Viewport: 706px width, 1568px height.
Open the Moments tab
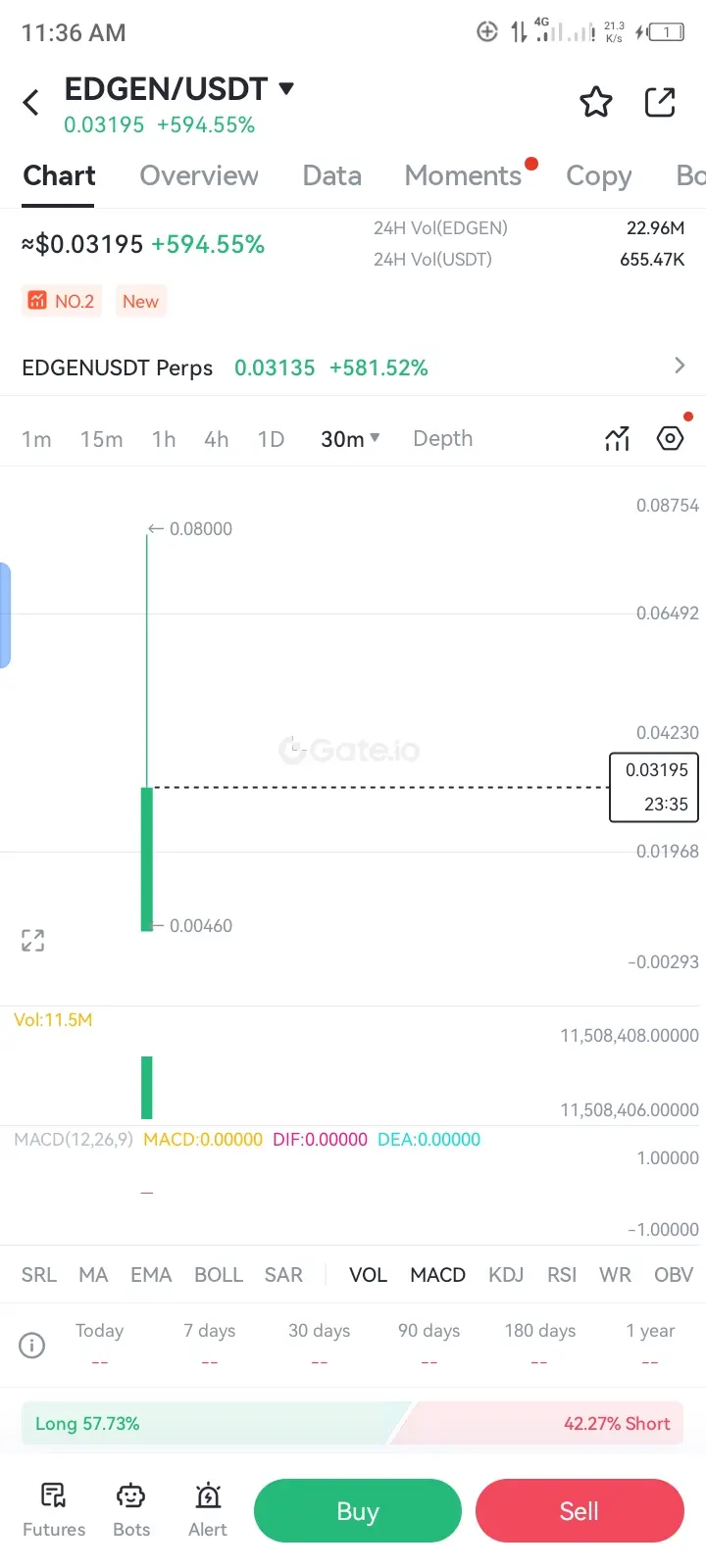coord(463,175)
